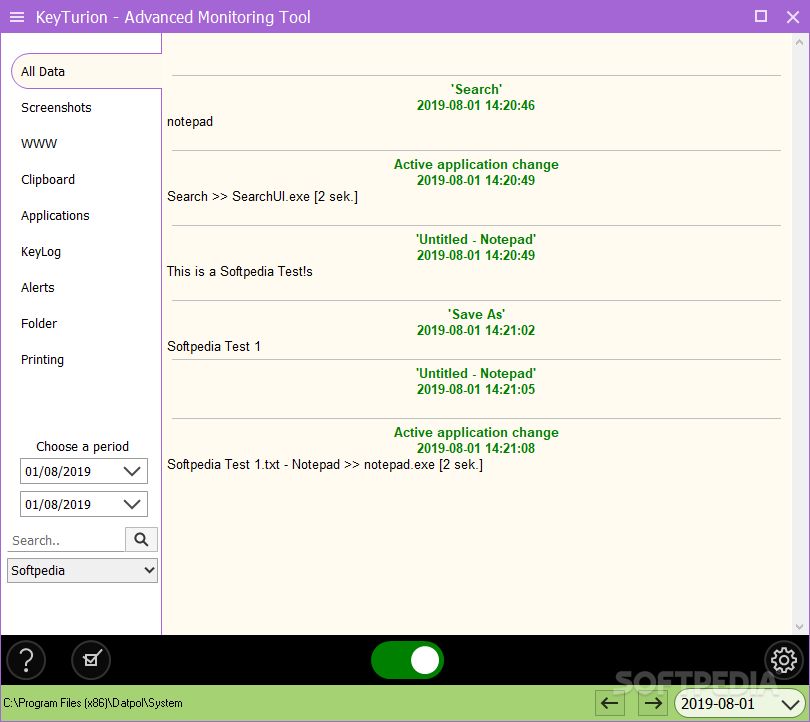Open settings with the gear icon

[x=784, y=660]
